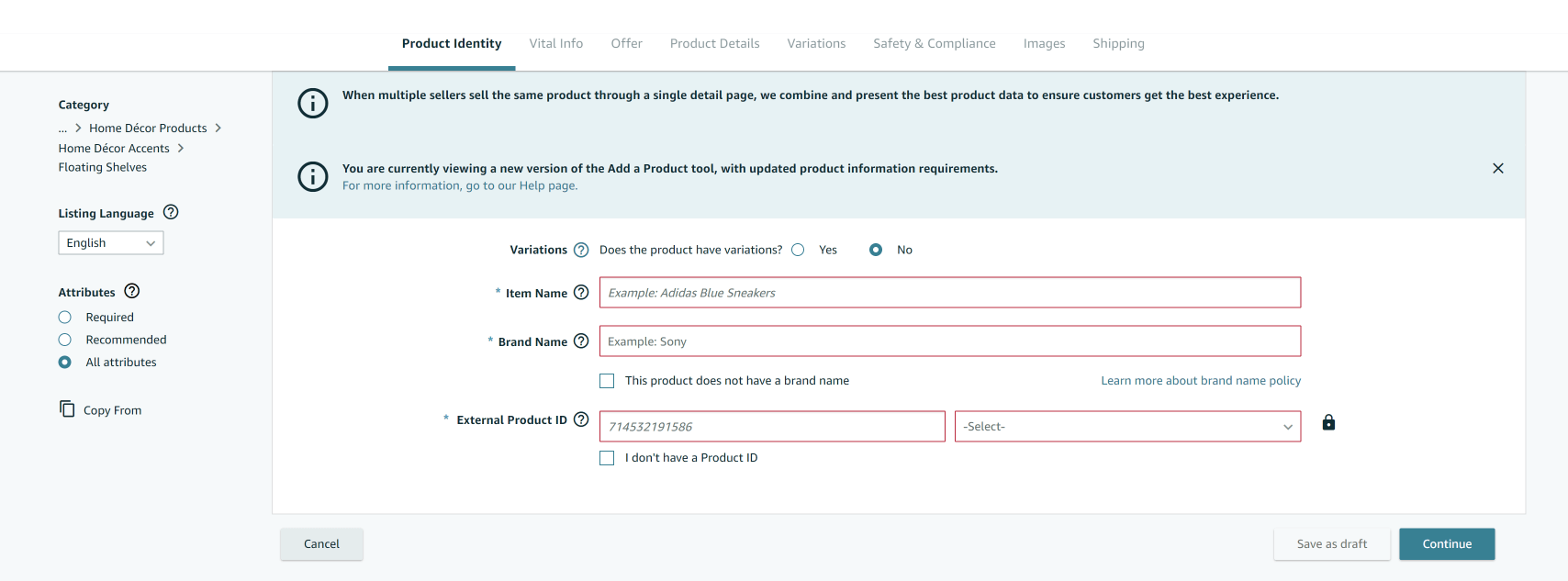Check 'This product does not have a brand name'

pos(607,381)
